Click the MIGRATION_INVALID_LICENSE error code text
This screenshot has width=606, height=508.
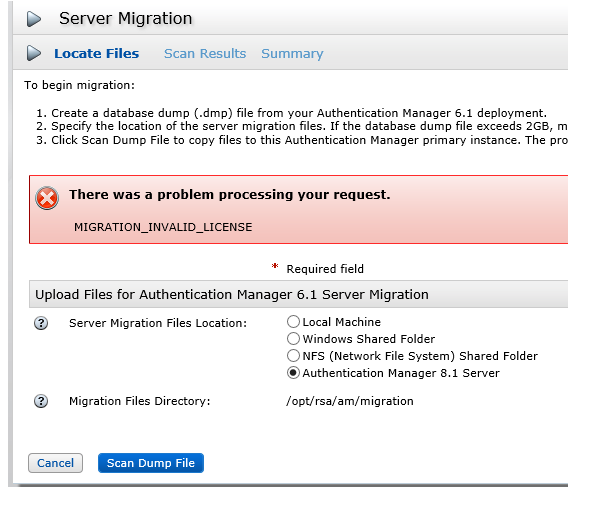coord(163,227)
